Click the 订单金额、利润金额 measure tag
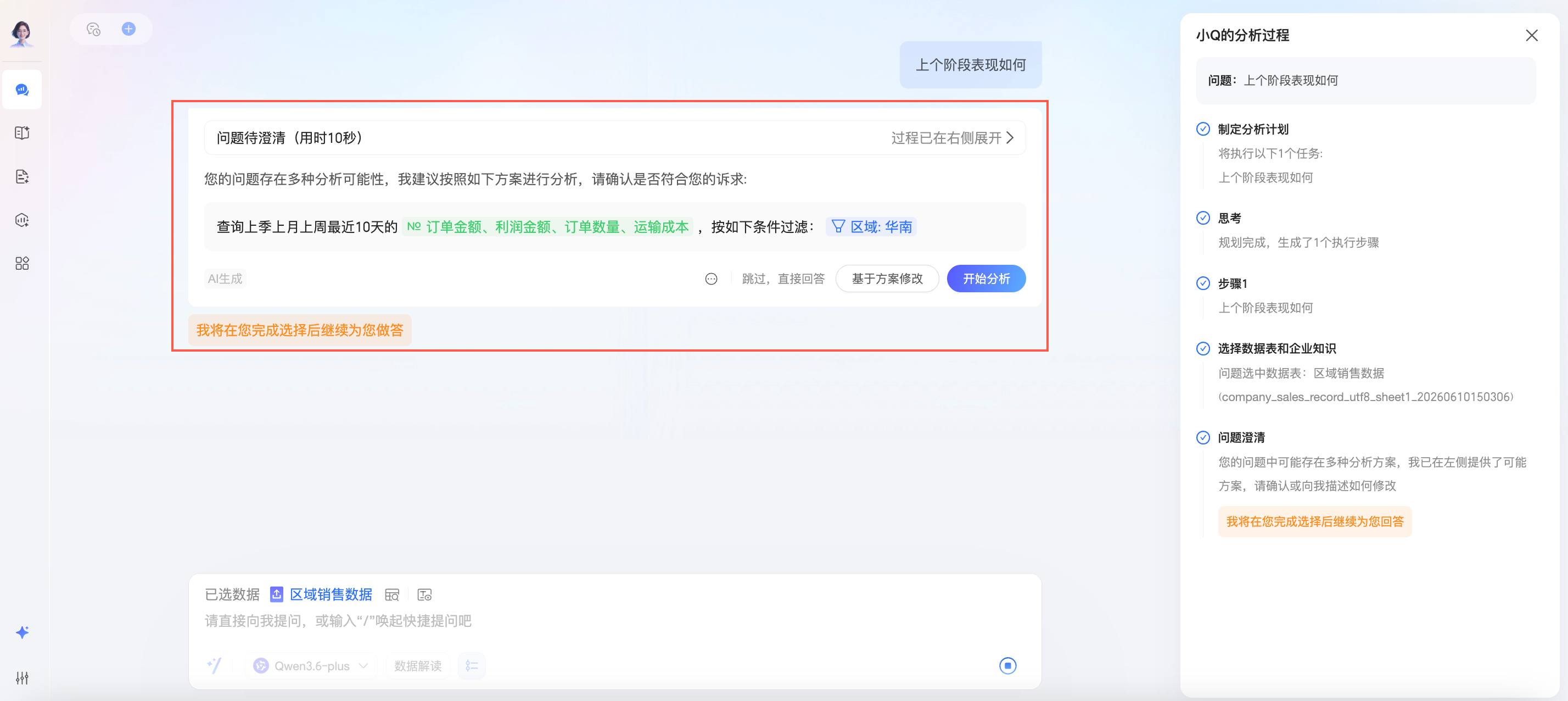Image resolution: width=1568 pixels, height=701 pixels. (x=547, y=227)
